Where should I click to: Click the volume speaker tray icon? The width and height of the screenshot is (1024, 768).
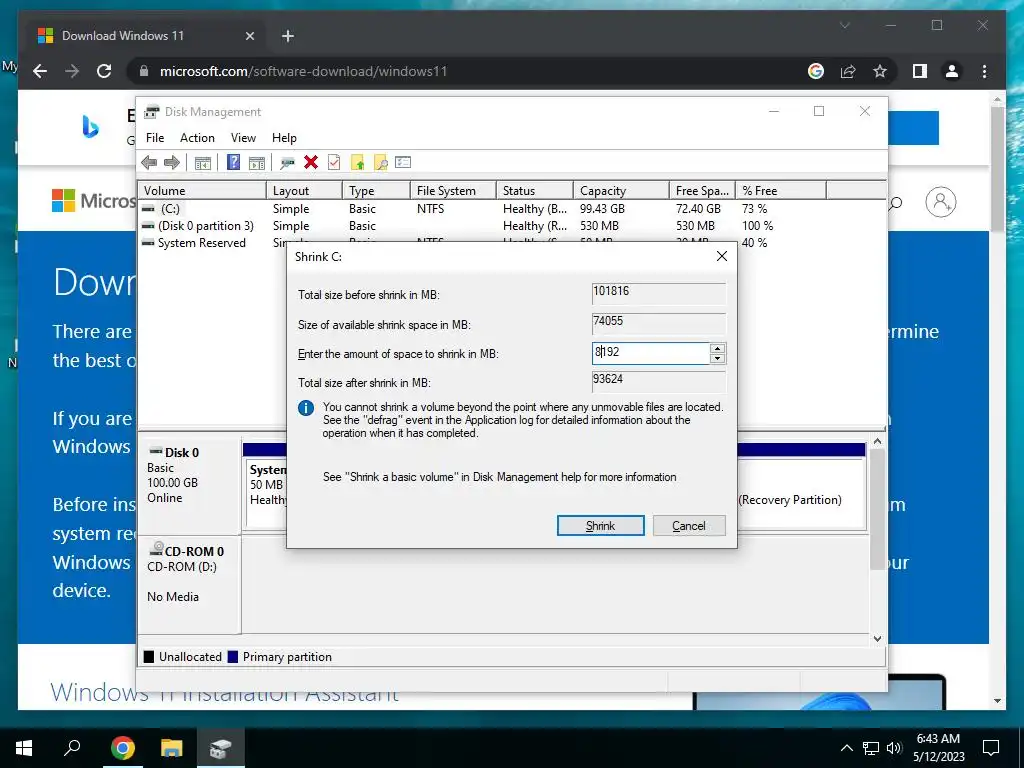895,748
